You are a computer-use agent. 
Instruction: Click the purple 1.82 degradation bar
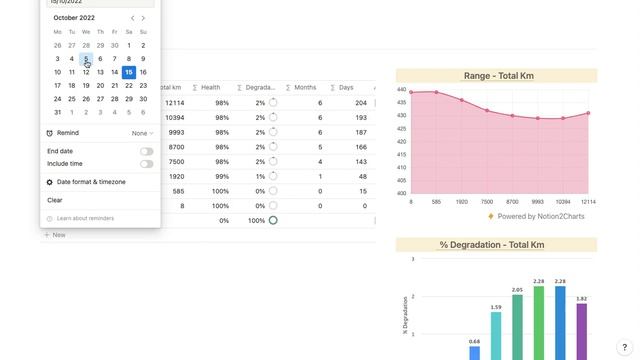tap(582, 332)
